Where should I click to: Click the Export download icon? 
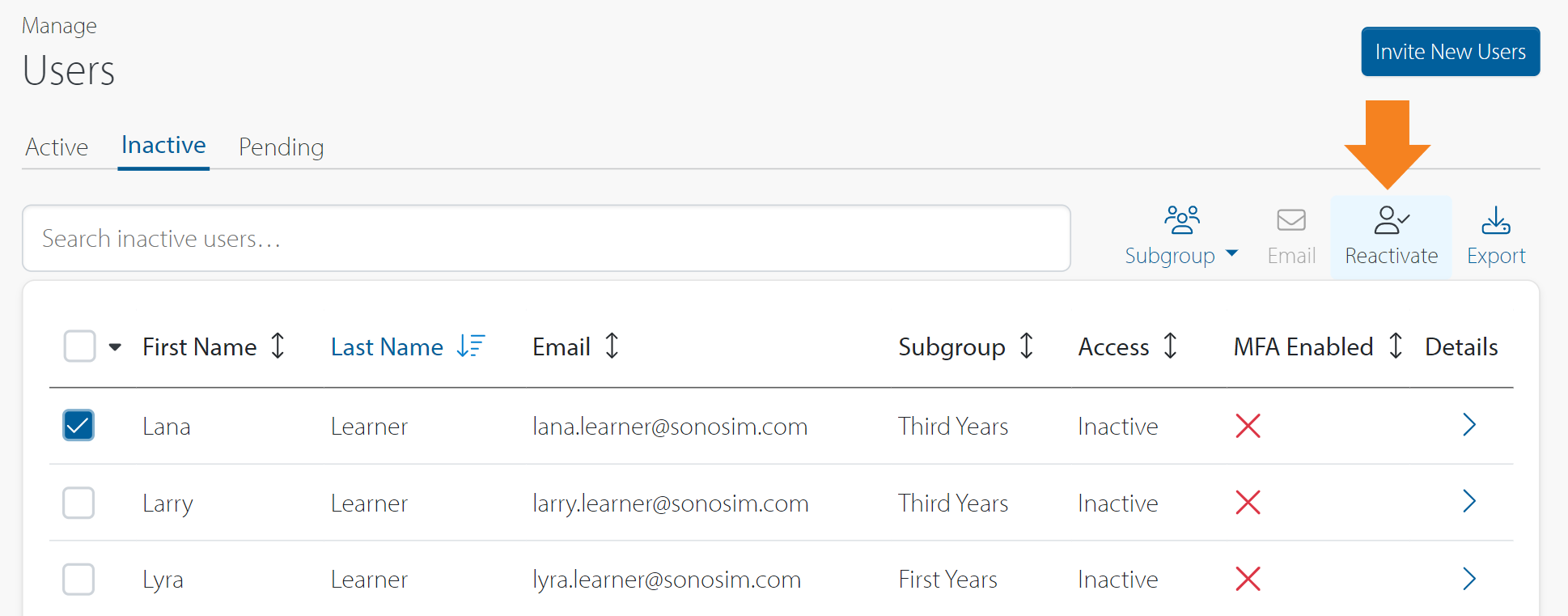(1496, 220)
